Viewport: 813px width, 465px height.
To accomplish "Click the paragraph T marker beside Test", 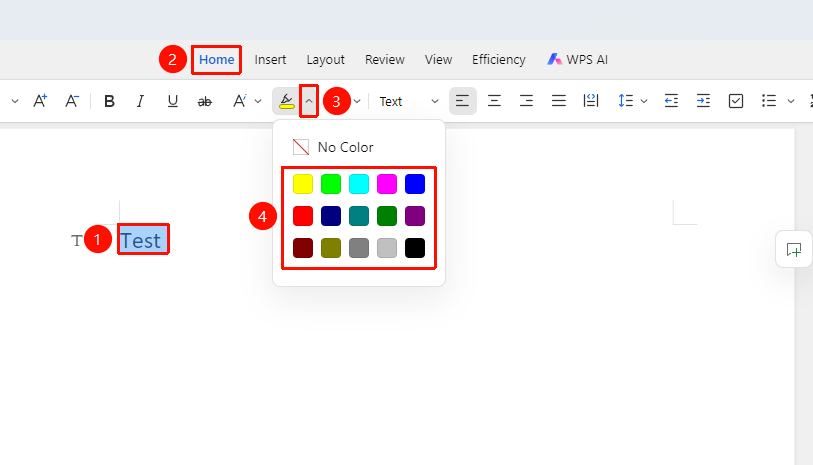I will coord(77,241).
